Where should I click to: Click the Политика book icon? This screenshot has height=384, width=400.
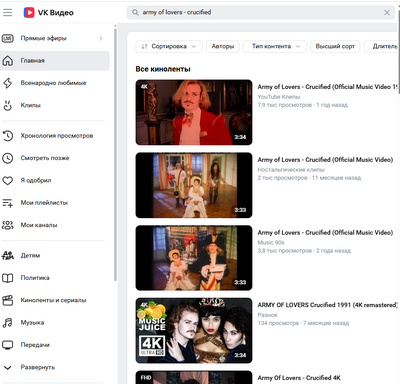(7, 278)
